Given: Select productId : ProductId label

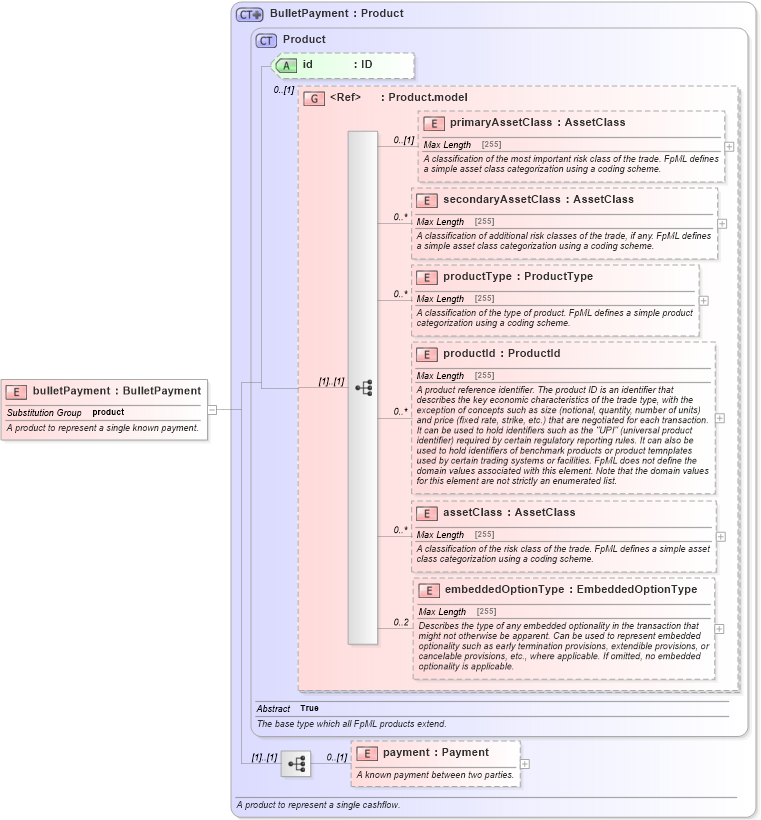Looking at the screenshot, I should pyautogui.click(x=502, y=354).
